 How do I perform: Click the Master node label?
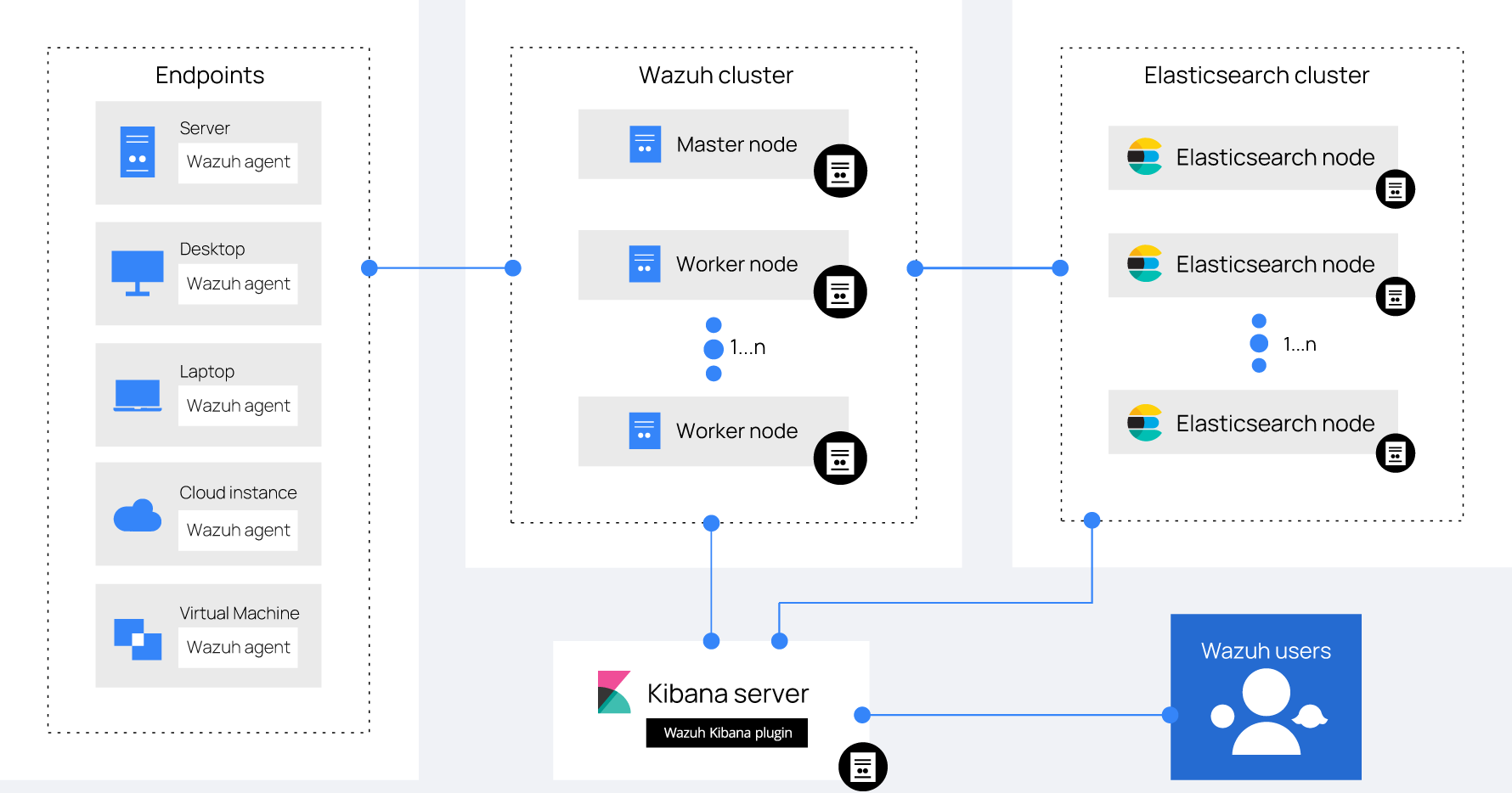[736, 144]
